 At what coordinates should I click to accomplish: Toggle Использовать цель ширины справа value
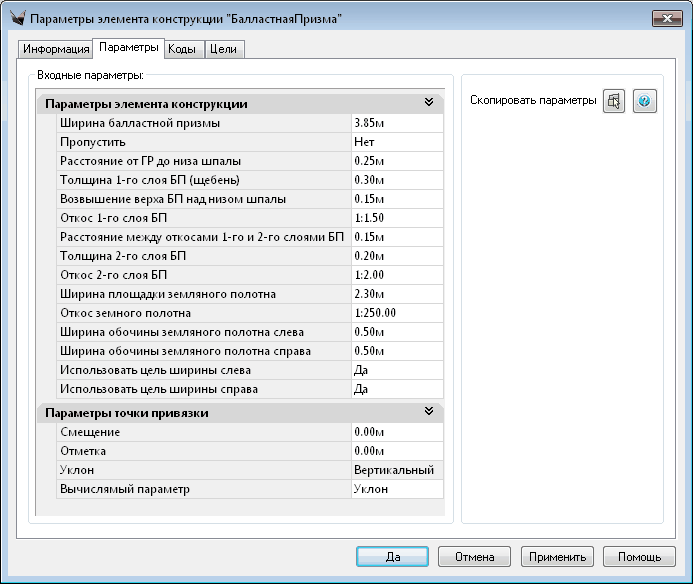[x=396, y=389]
